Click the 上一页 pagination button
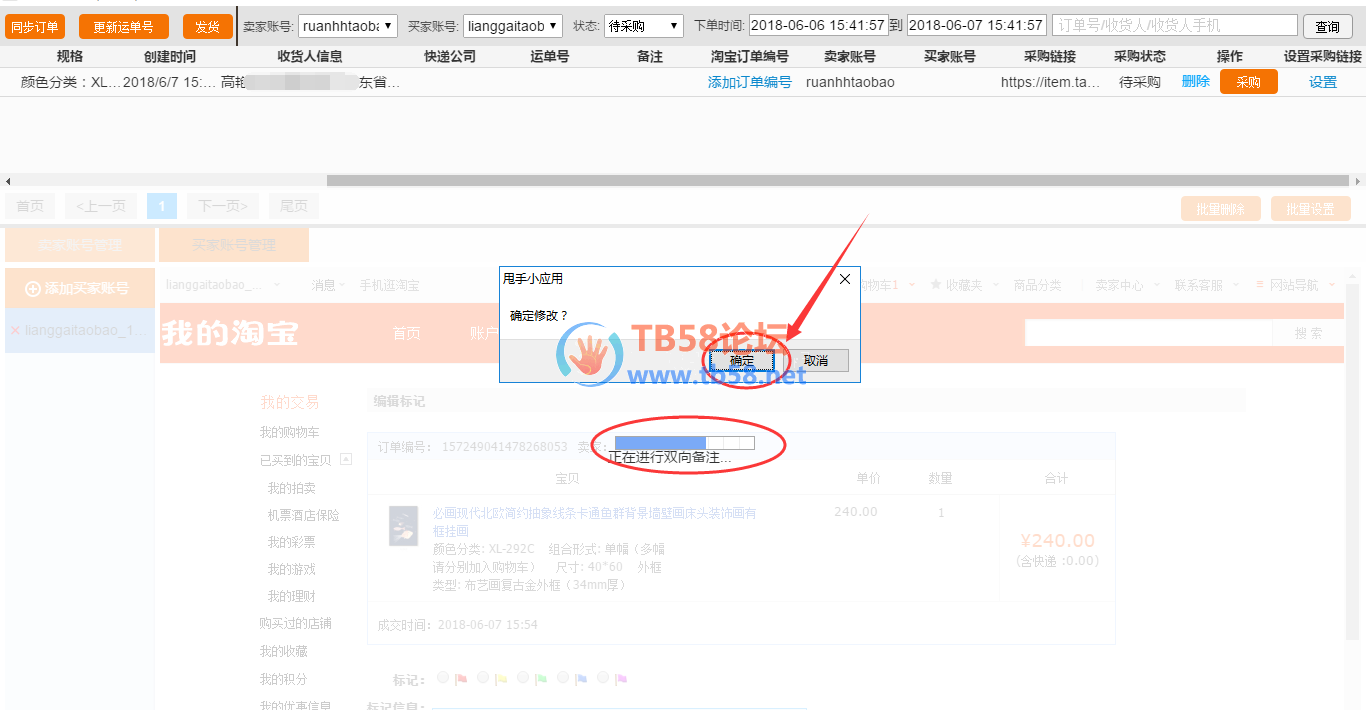Screen dimensions: 1366x710 (x=101, y=206)
